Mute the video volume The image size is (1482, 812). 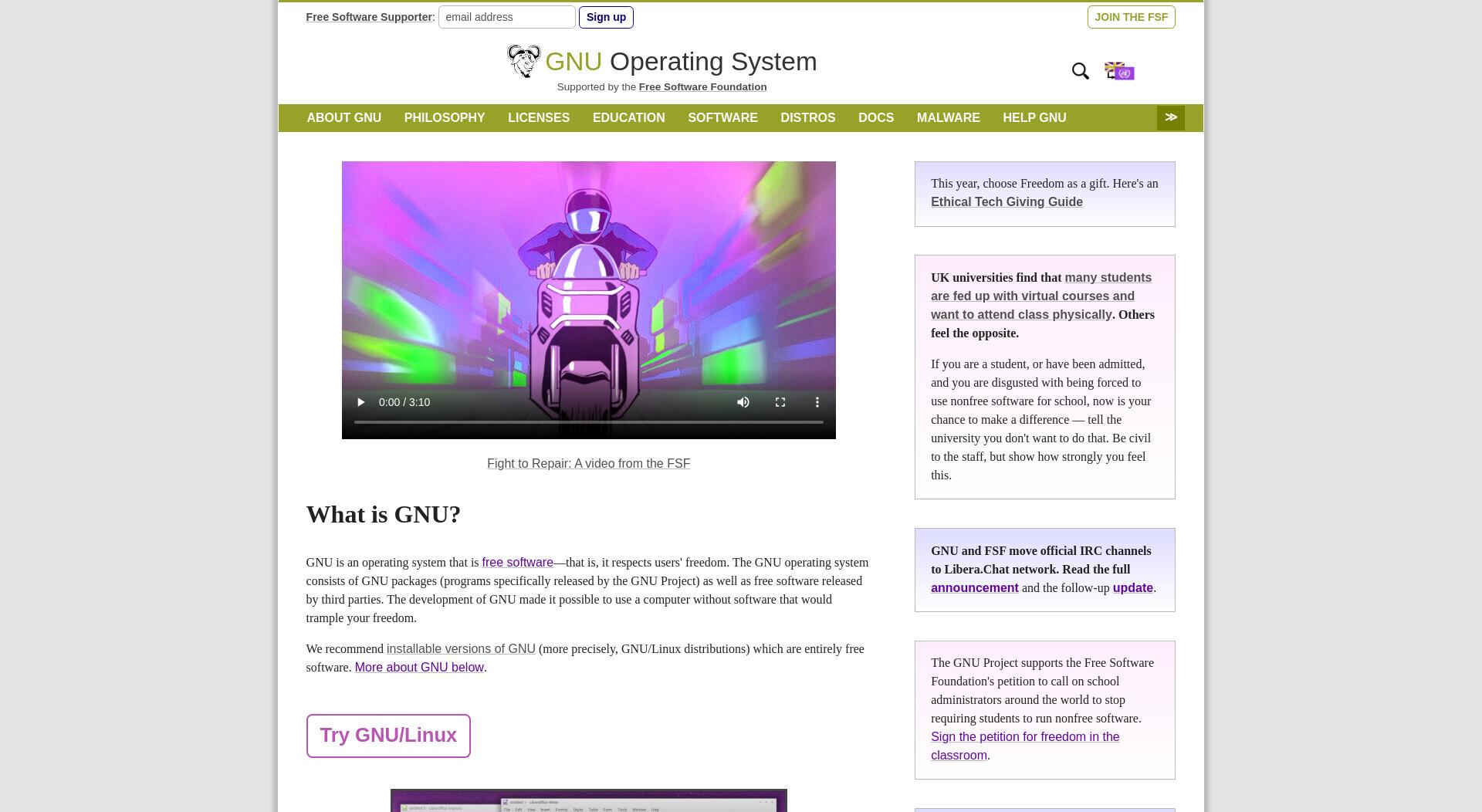743,402
